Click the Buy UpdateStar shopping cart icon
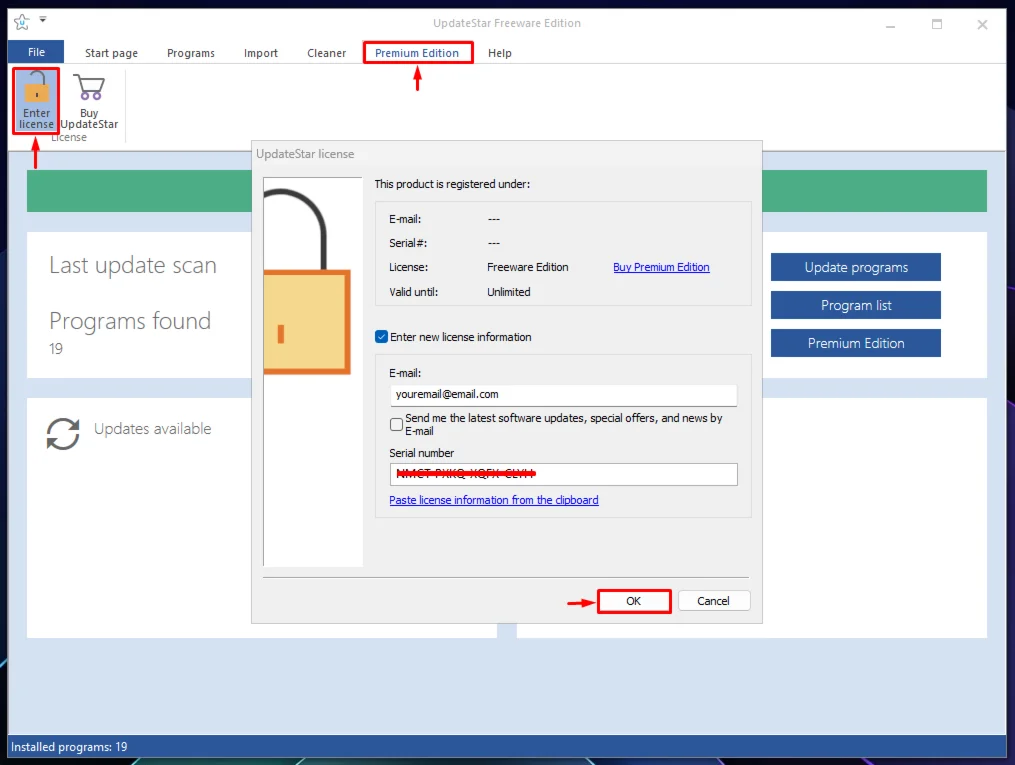1015x765 pixels. tap(89, 89)
